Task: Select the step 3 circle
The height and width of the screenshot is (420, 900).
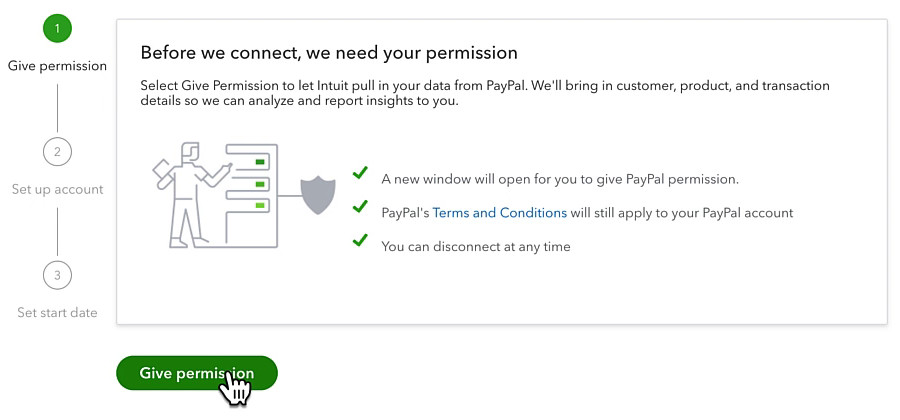Action: pos(57,275)
